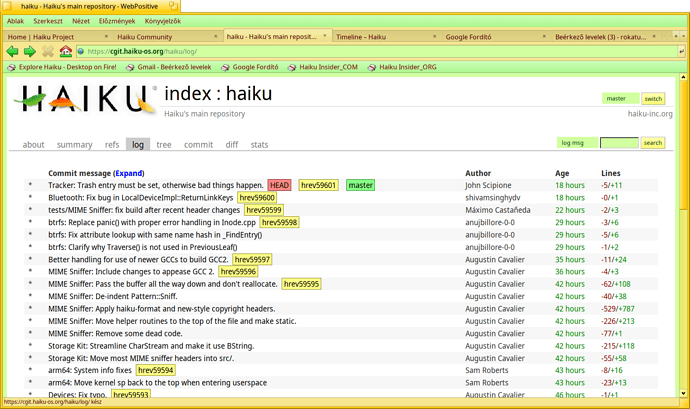The width and height of the screenshot is (690, 409).
Task: Open the Előzmények menu
Action: [117, 21]
